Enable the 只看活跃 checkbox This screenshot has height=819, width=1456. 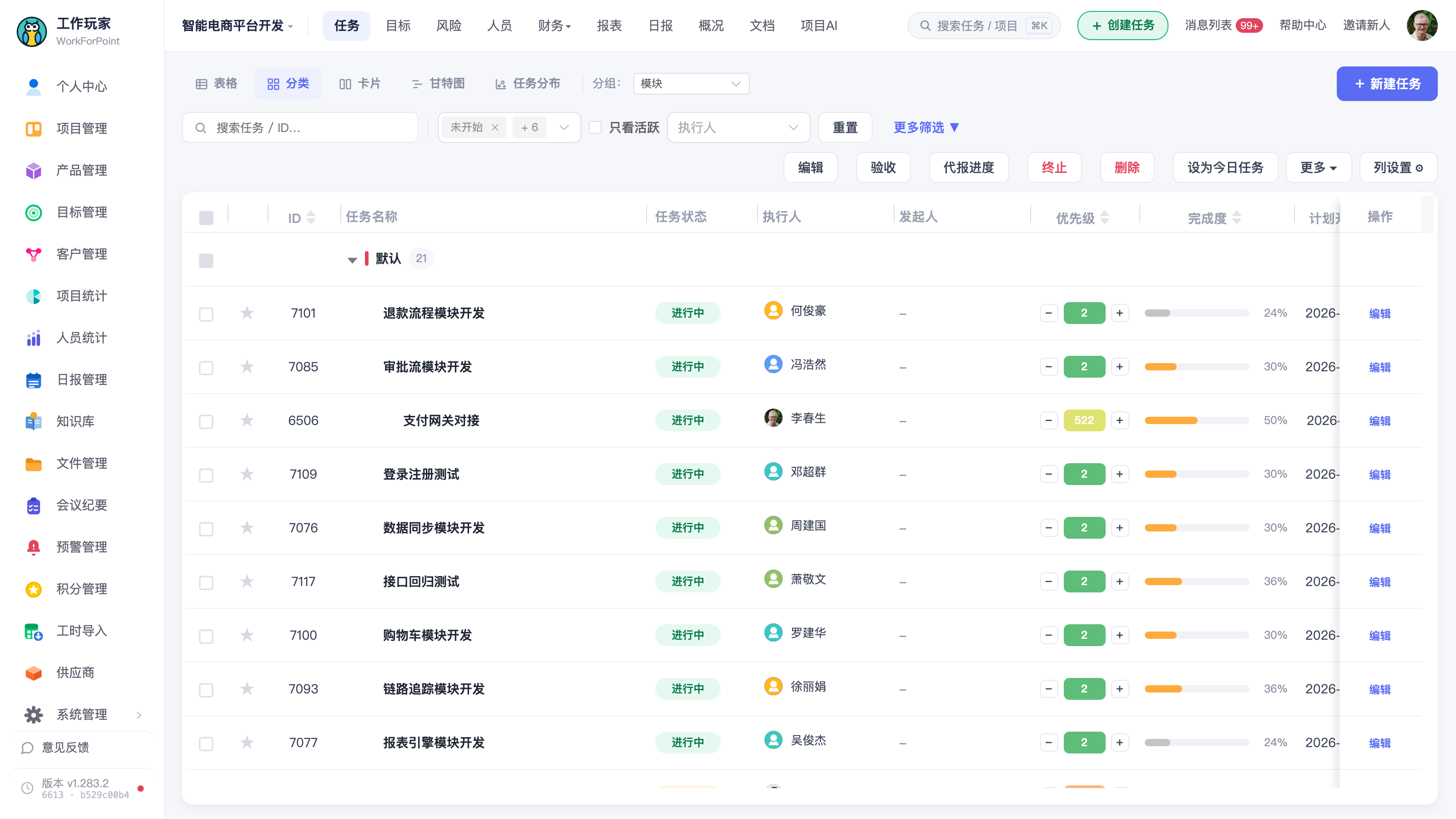click(595, 127)
